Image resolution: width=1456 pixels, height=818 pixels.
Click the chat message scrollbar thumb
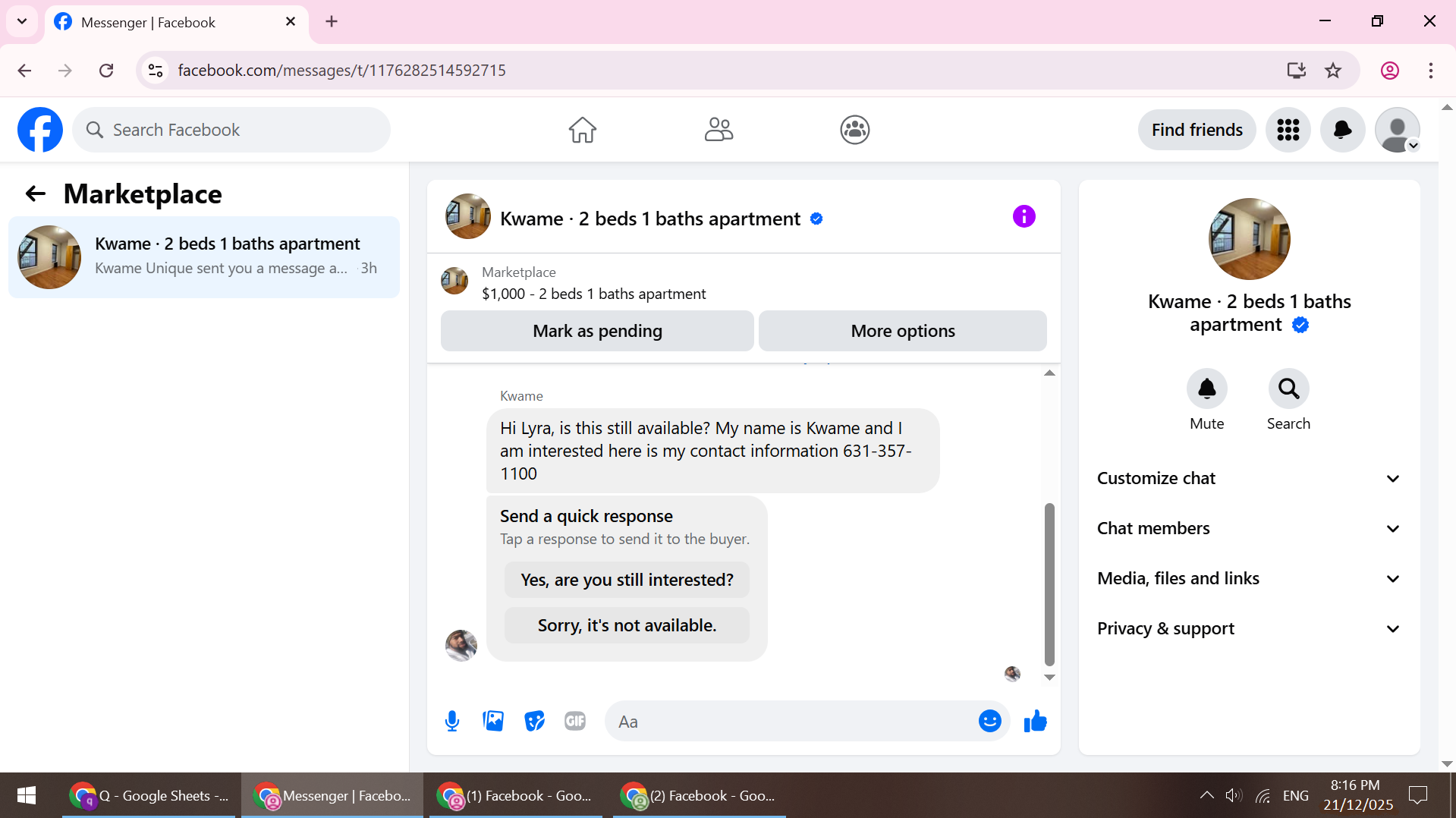tap(1049, 584)
